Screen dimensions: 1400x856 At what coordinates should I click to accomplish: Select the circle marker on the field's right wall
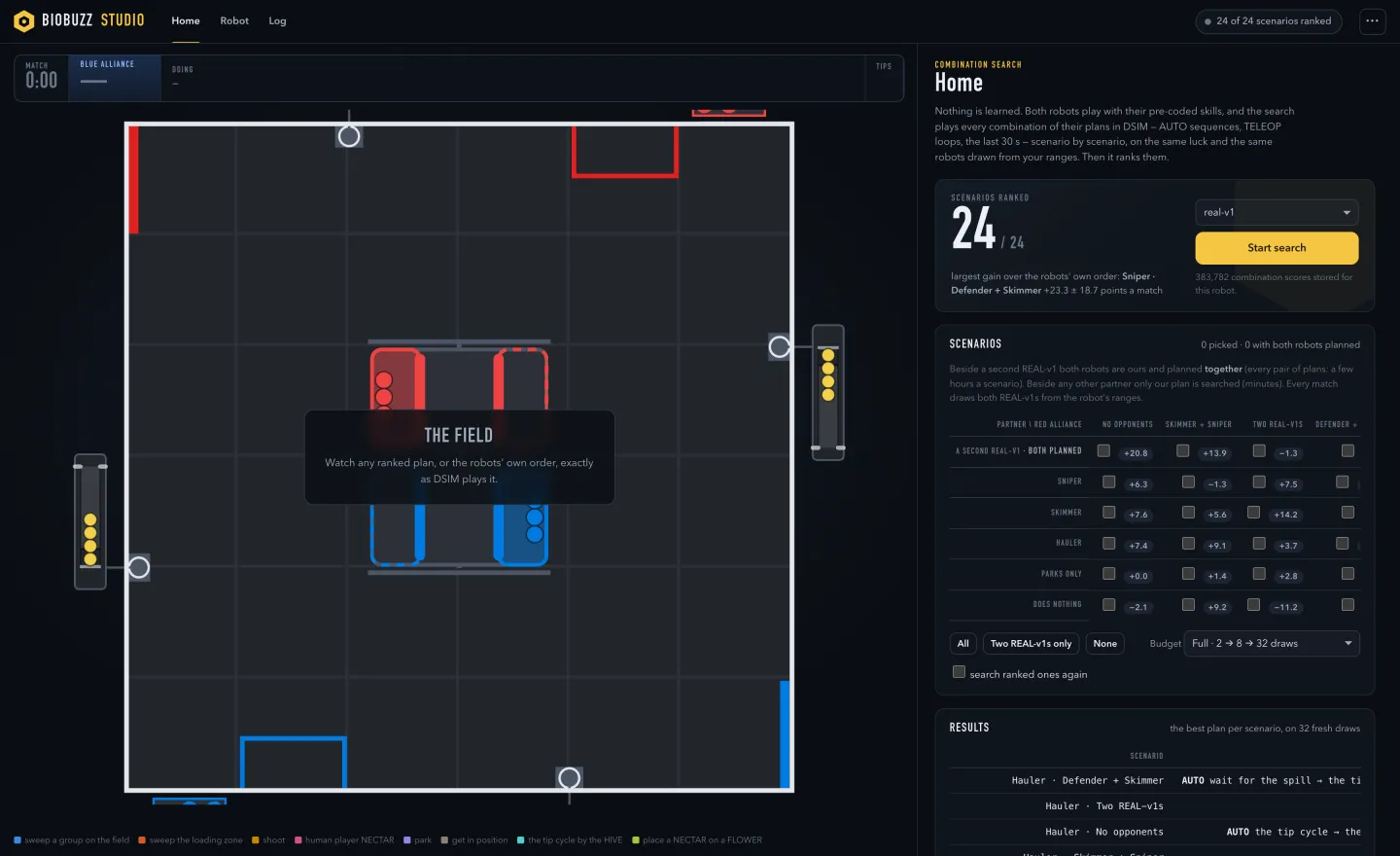[780, 346]
